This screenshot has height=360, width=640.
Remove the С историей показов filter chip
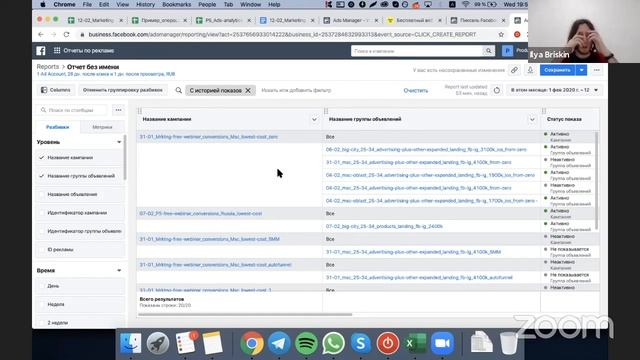(248, 90)
